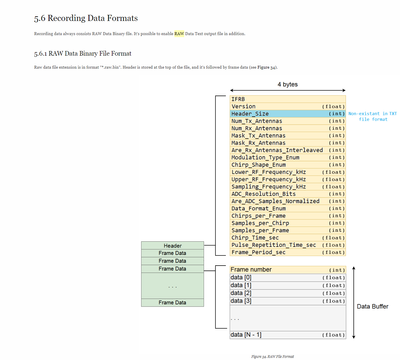The image size is (400, 360).
Task: Click the 'Data Buffer' label
Action: pos(373,307)
